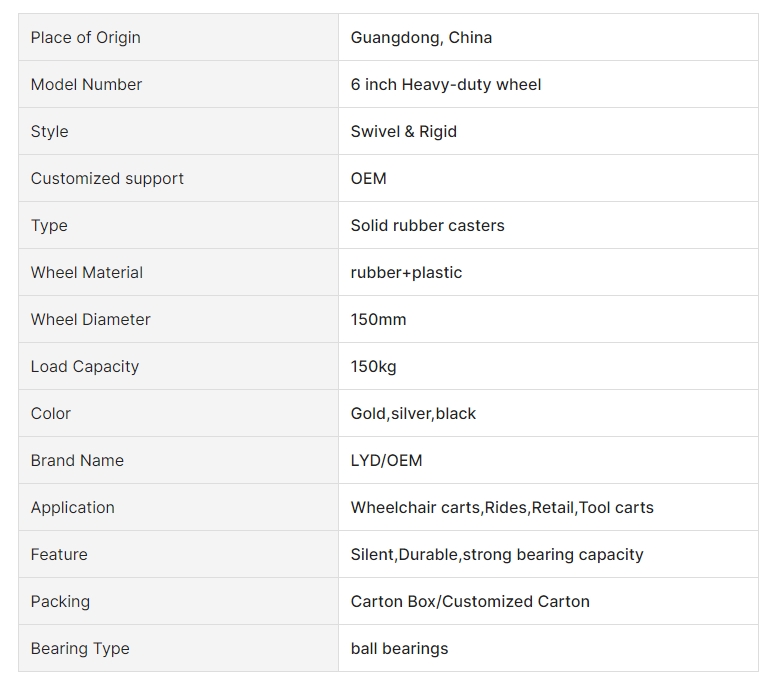
Task: Click the Swivel & Rigid style value
Action: [403, 132]
